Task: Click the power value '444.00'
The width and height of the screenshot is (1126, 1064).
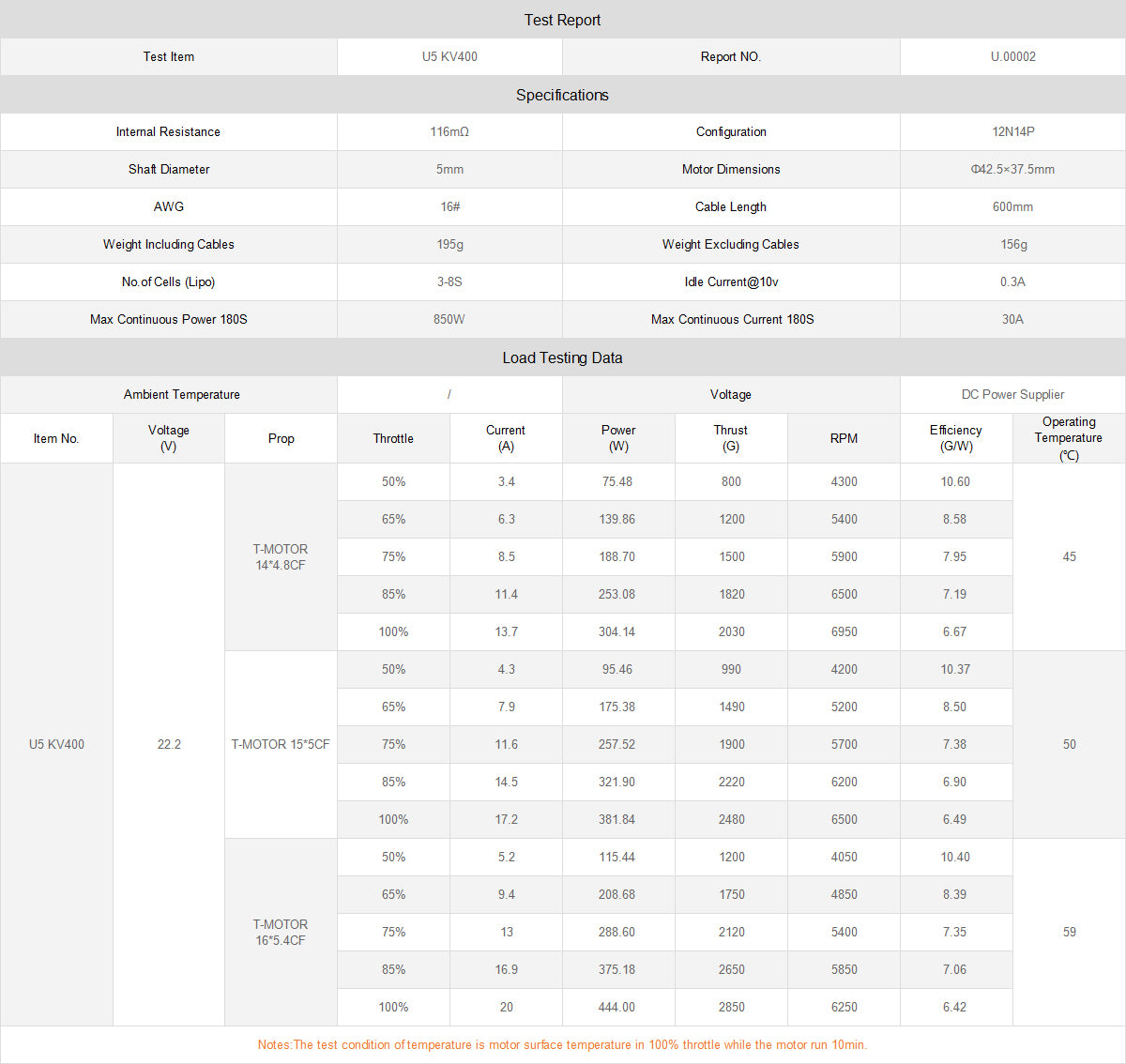Action: [x=617, y=1007]
